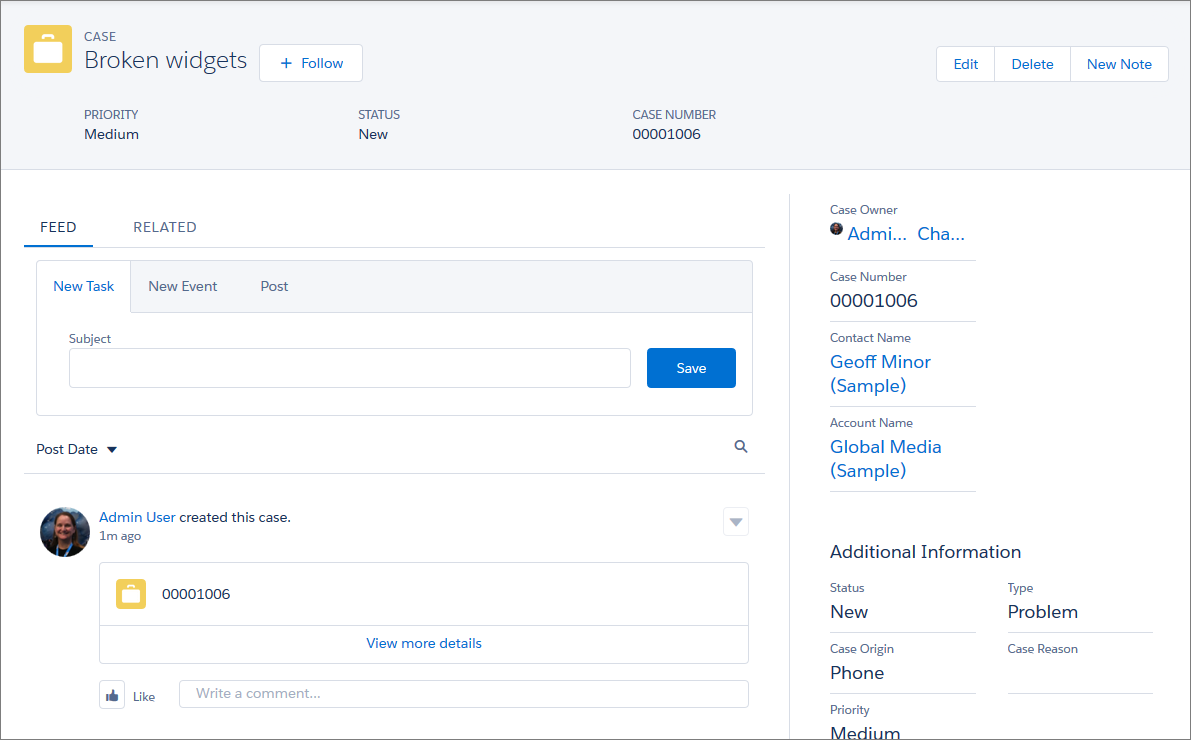Screen dimensions: 1191x740
Task: Click into the Subject input field
Action: pos(349,368)
